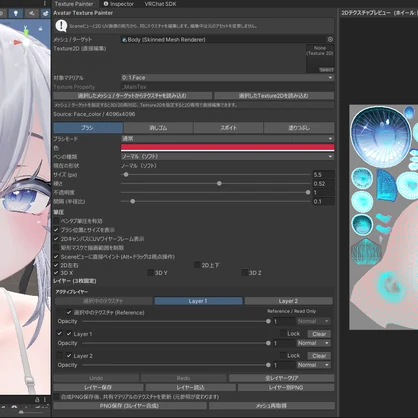Enable 矩形マスクで描画範囲を制限 checkbox
The image size is (418, 418).
(x=56, y=248)
